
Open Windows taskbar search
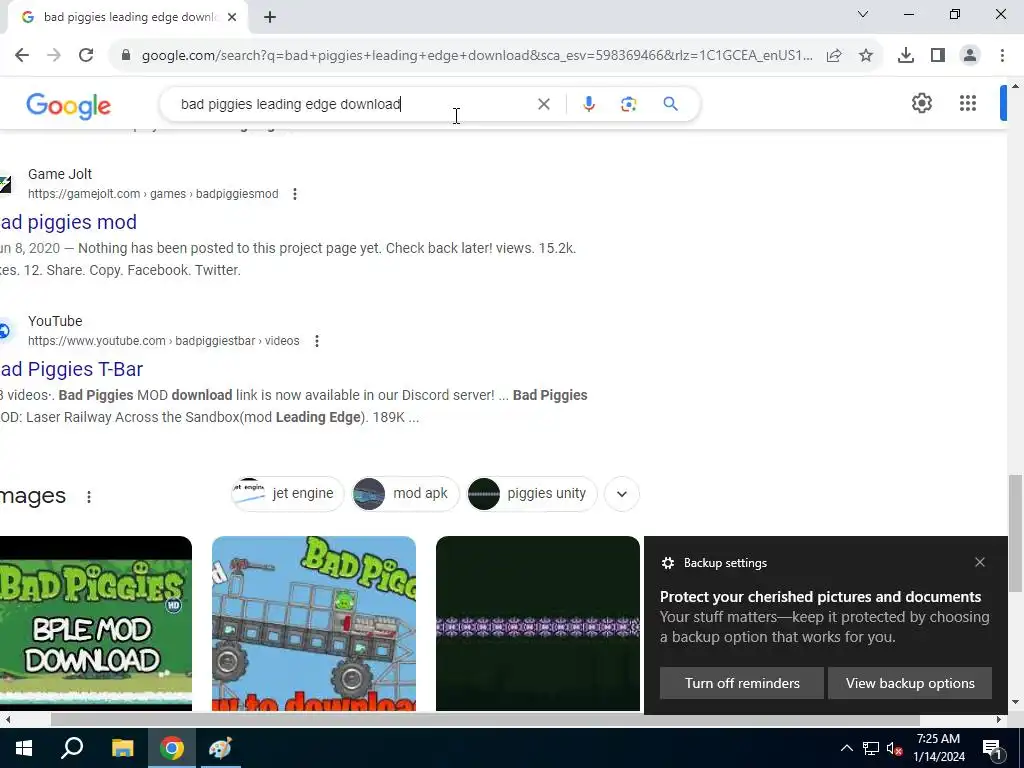click(72, 748)
